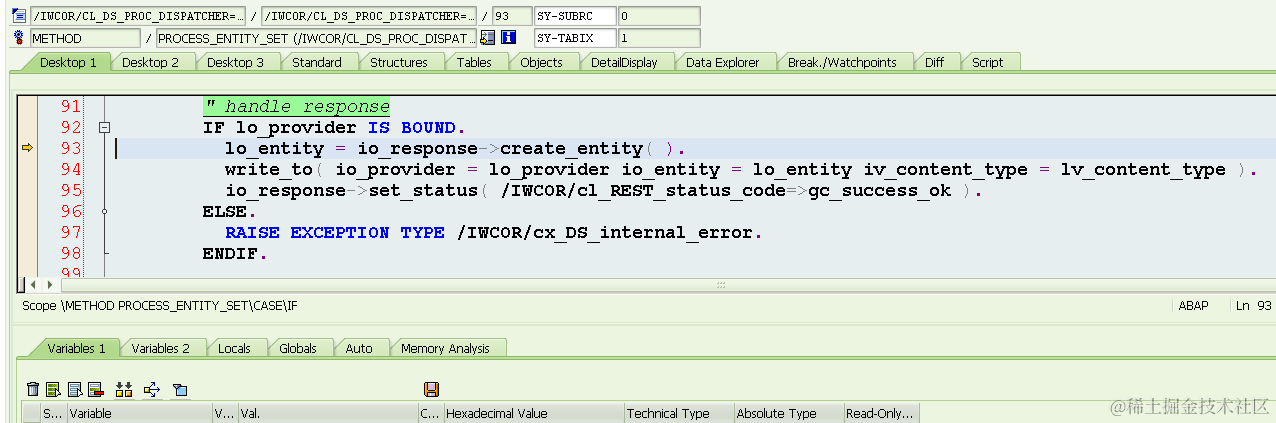This screenshot has width=1276, height=423.
Task: Switch to the Diff tab
Action: point(934,62)
